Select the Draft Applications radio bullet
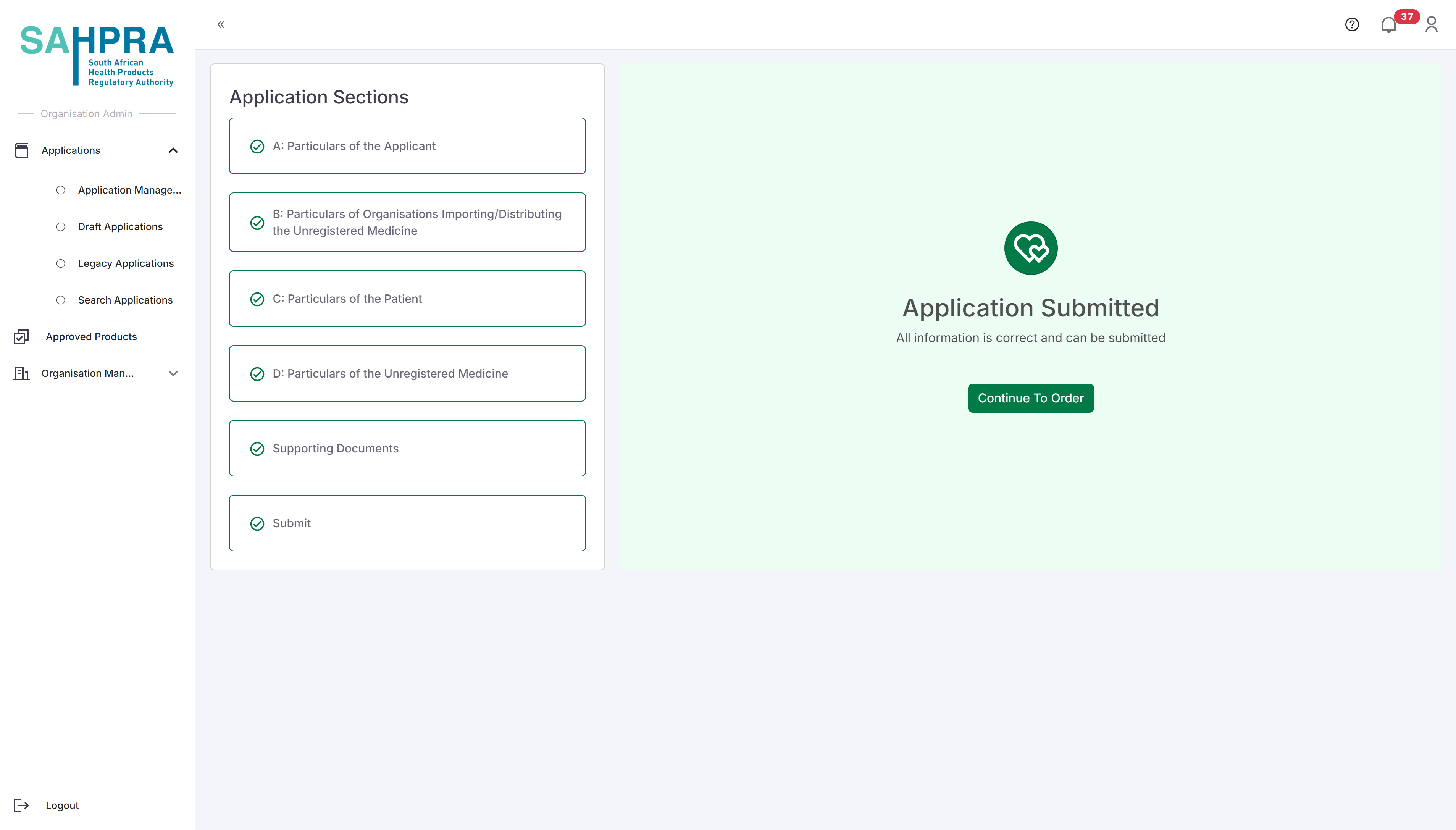 point(60,227)
